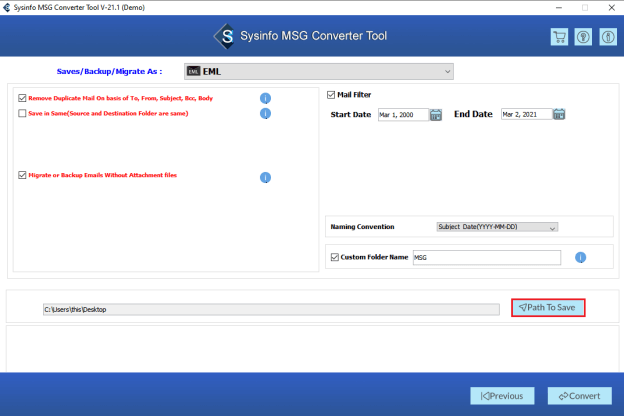Toggle Remove Duplicate Mail checkbox

click(x=22, y=98)
